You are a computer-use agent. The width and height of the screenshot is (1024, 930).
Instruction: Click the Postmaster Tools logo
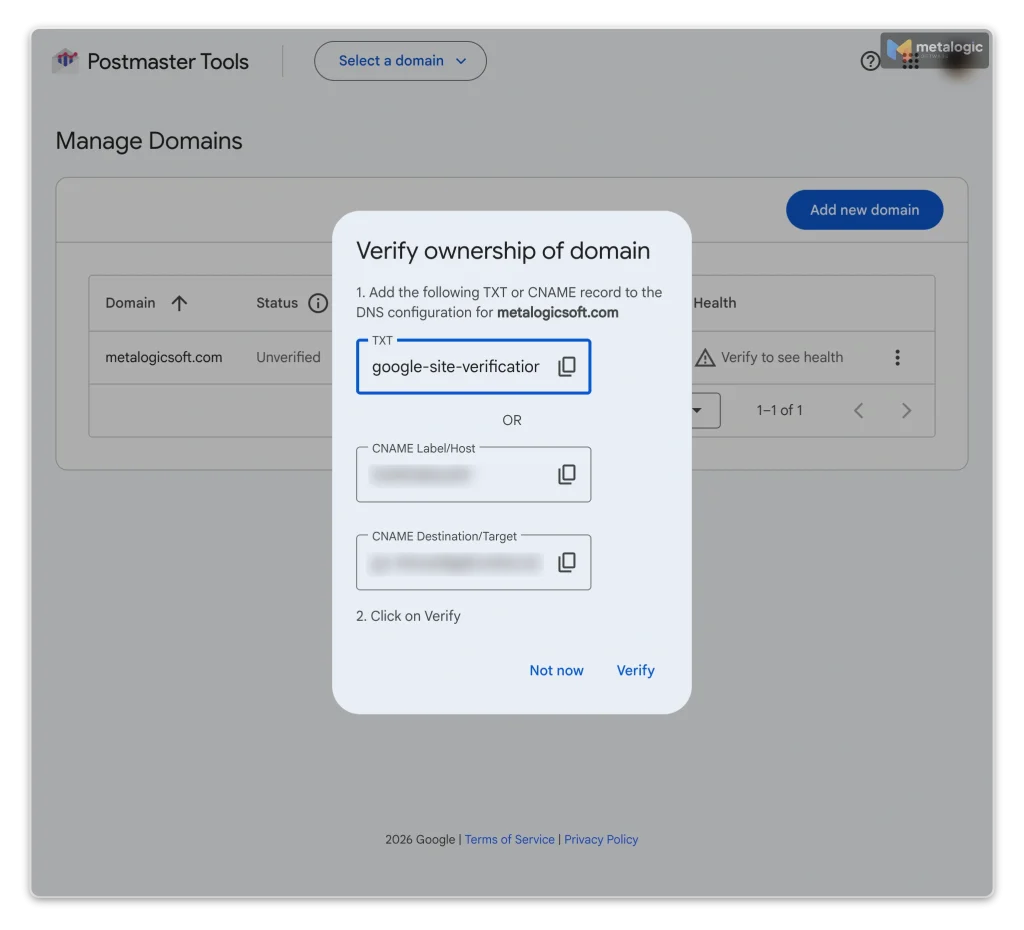[x=65, y=61]
